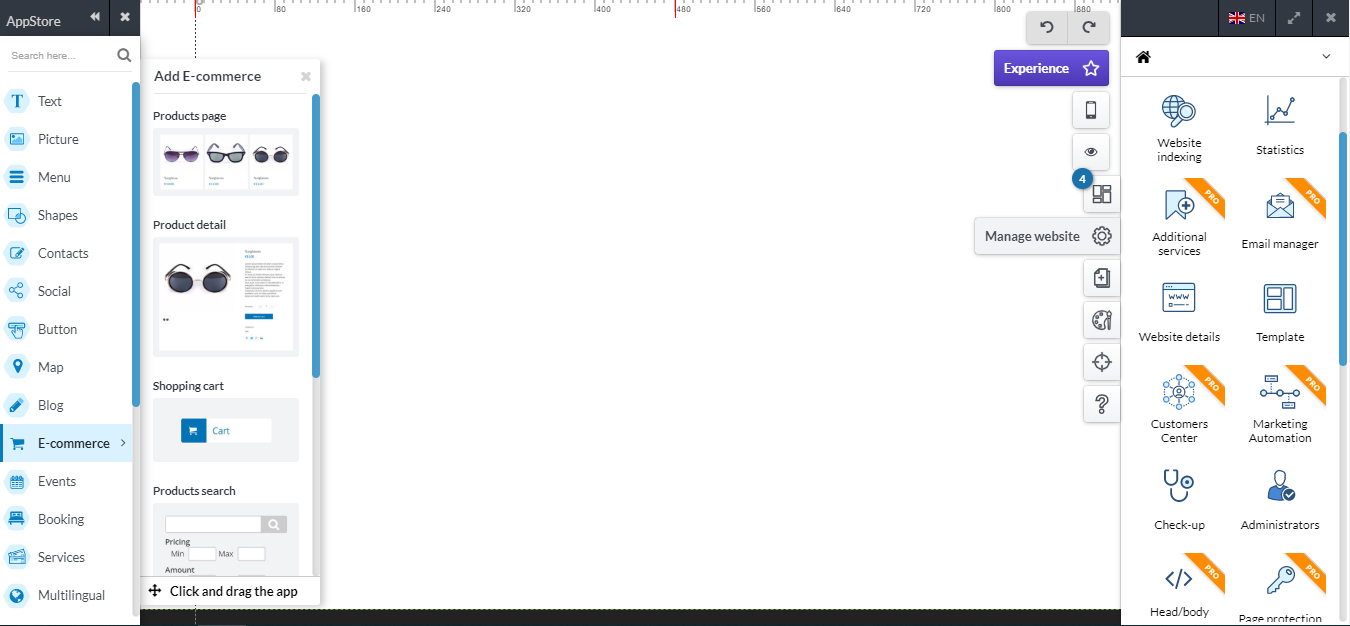Click the Experience button
The image size is (1350, 626).
point(1050,68)
